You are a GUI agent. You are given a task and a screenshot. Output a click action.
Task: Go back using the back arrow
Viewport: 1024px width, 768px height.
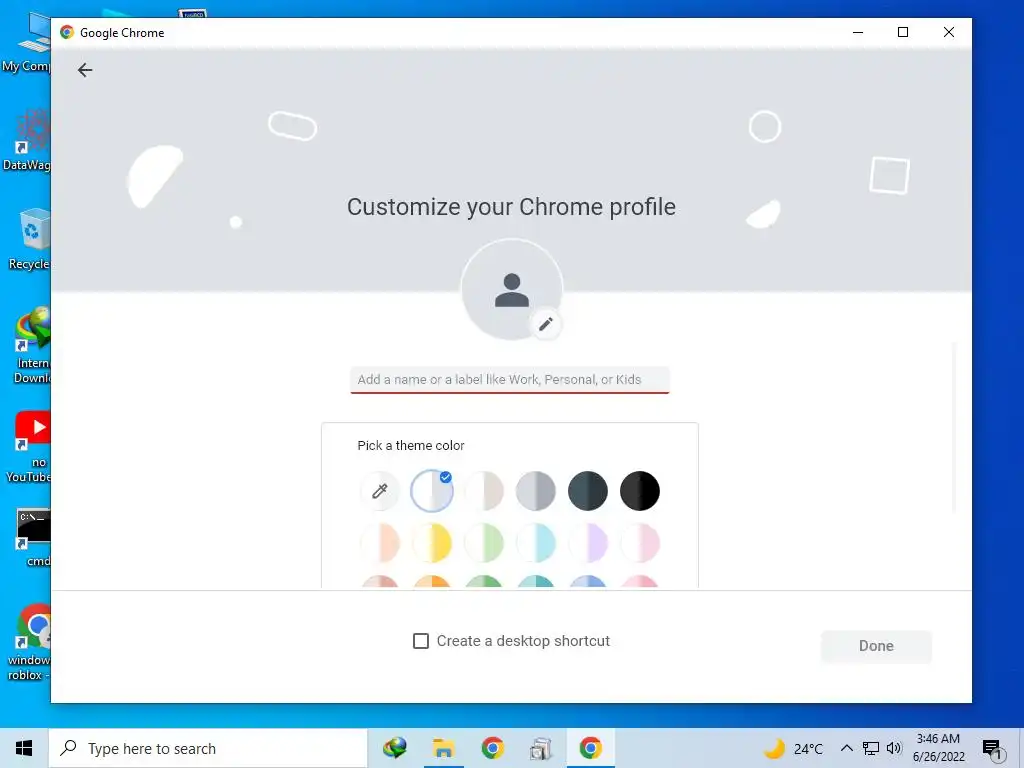point(85,70)
